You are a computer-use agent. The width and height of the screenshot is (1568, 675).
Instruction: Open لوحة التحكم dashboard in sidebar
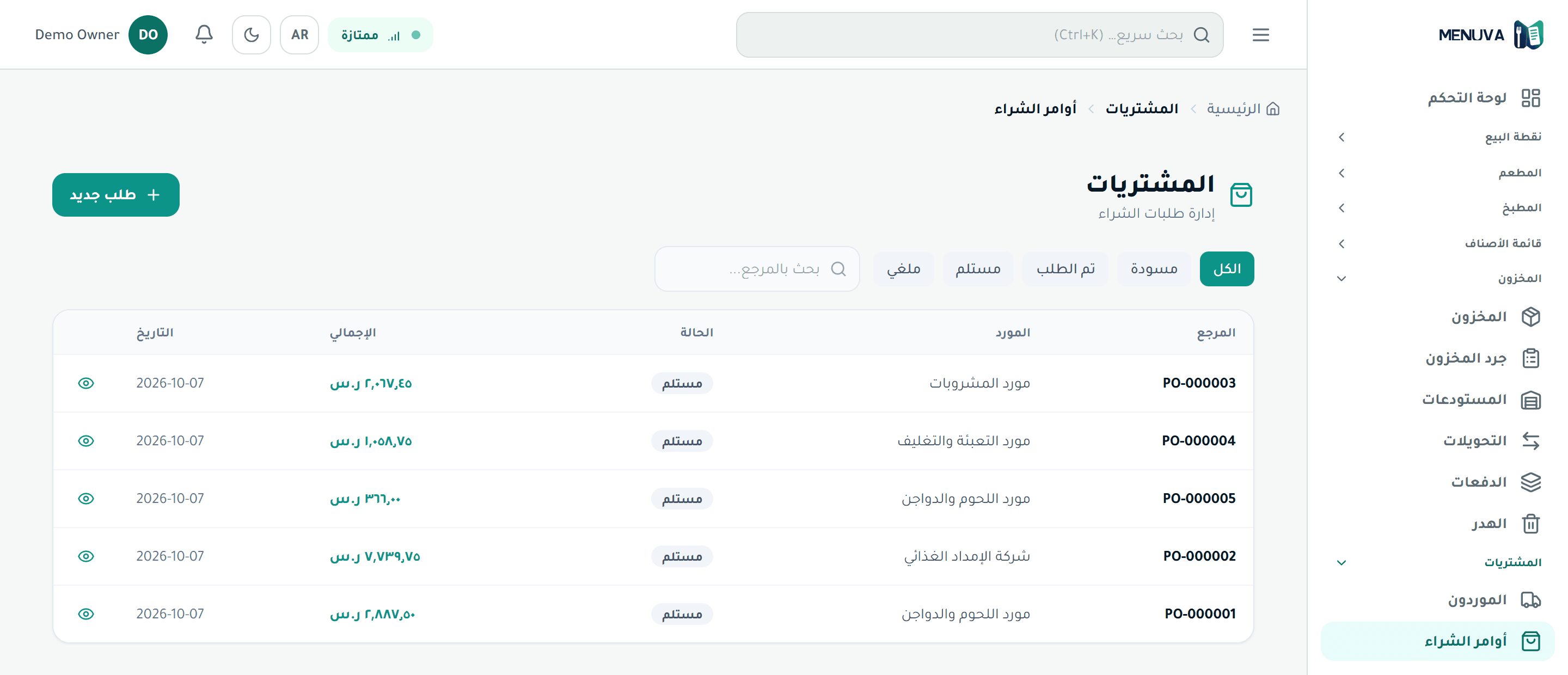[1437, 97]
